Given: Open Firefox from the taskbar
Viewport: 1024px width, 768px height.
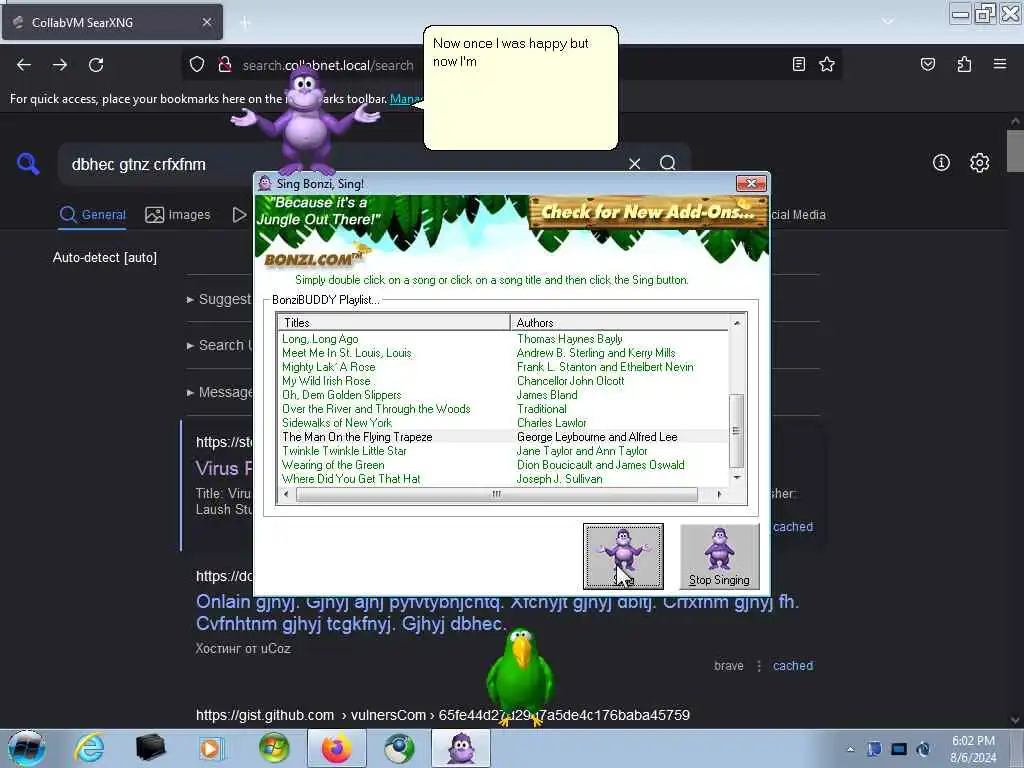Looking at the screenshot, I should coord(336,748).
